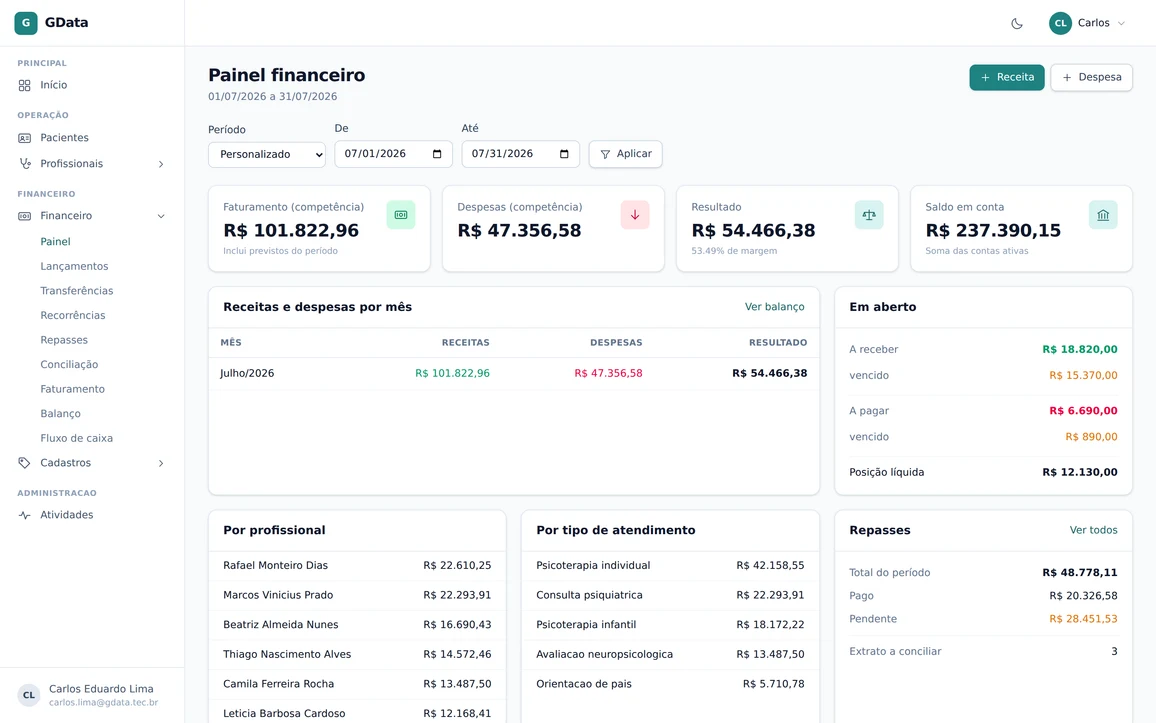
Task: Click the Pacientes card icon
Action: (x=24, y=138)
